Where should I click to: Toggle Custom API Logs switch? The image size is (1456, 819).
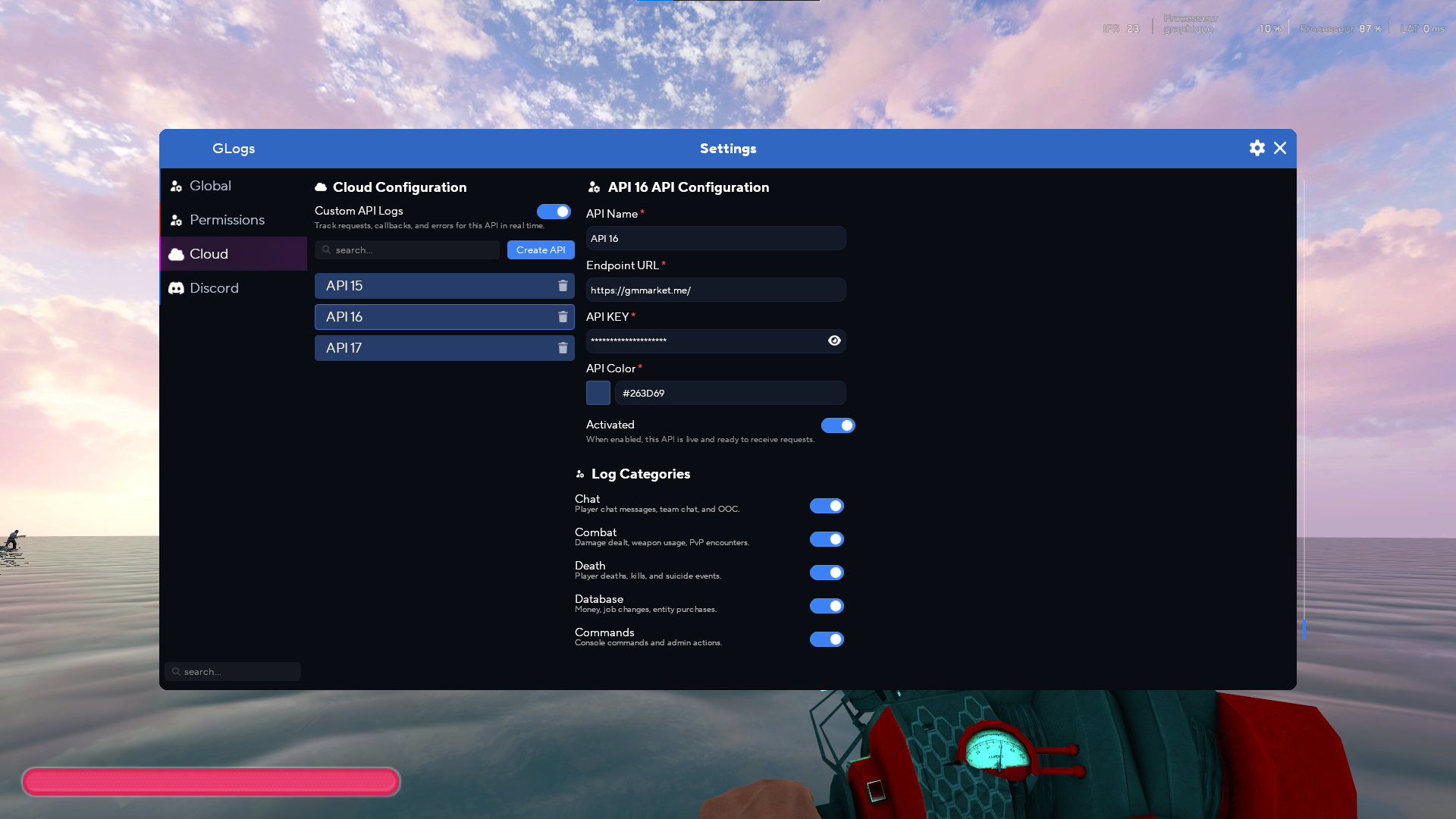click(x=554, y=212)
